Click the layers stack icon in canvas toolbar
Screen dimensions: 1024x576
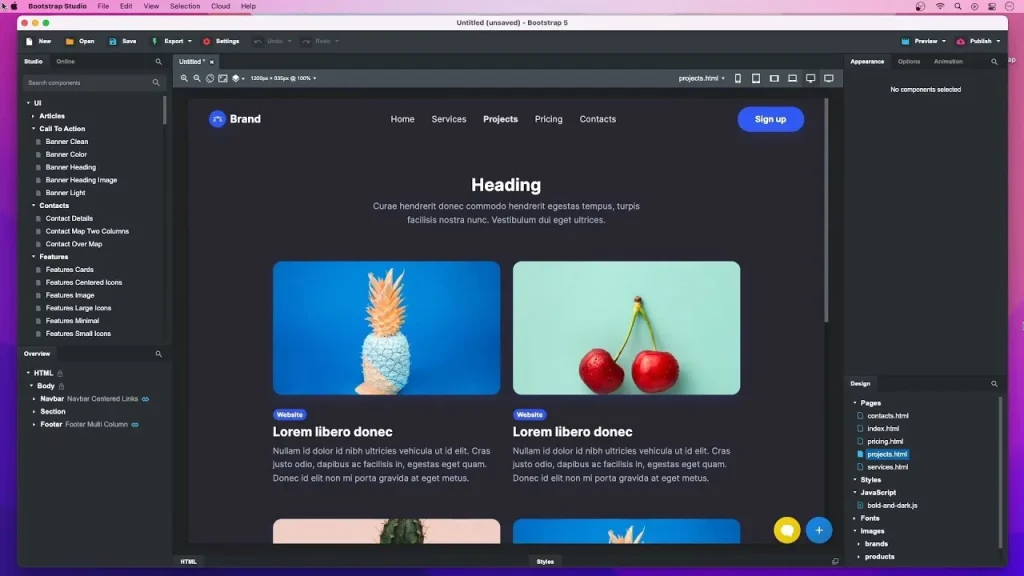(236, 78)
